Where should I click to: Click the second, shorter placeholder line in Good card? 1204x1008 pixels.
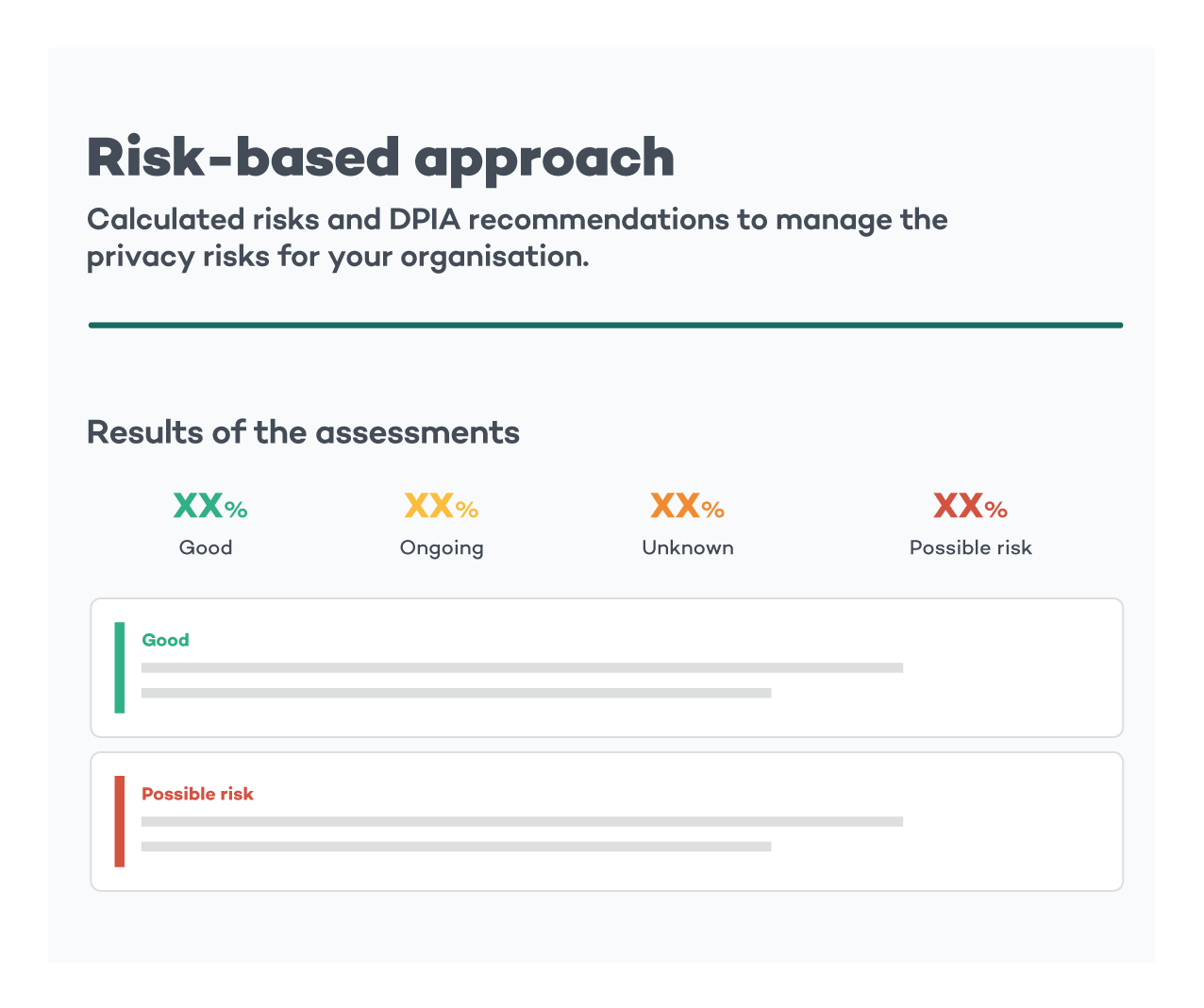(456, 693)
